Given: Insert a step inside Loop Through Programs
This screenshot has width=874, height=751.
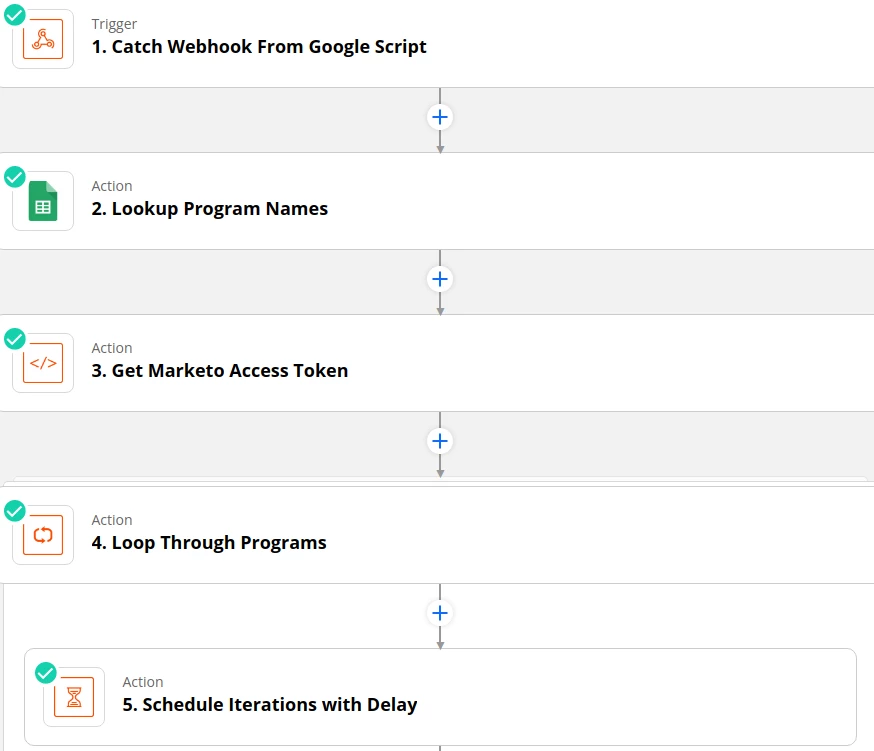Looking at the screenshot, I should coord(439,613).
